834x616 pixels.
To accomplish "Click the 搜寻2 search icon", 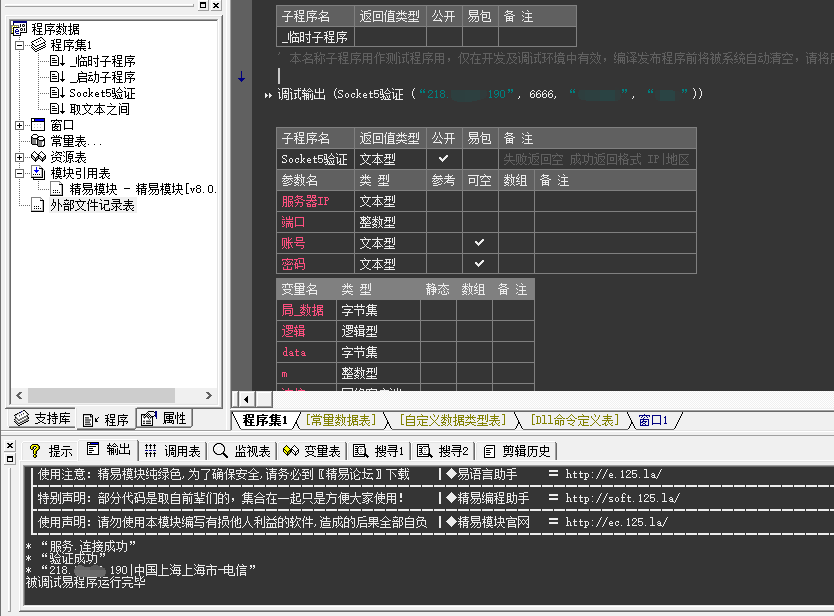I will point(424,451).
